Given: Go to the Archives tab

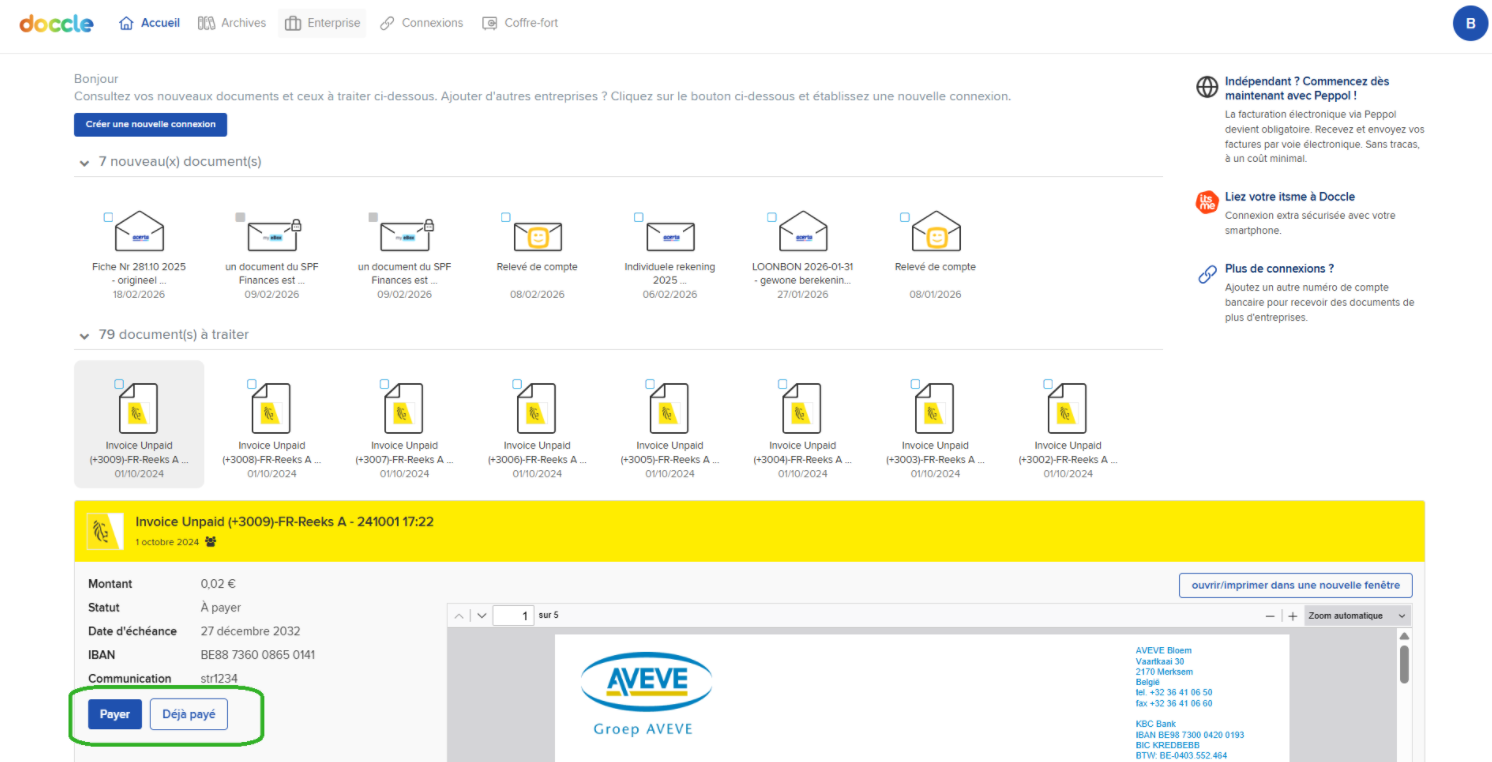Looking at the screenshot, I should click(232, 23).
